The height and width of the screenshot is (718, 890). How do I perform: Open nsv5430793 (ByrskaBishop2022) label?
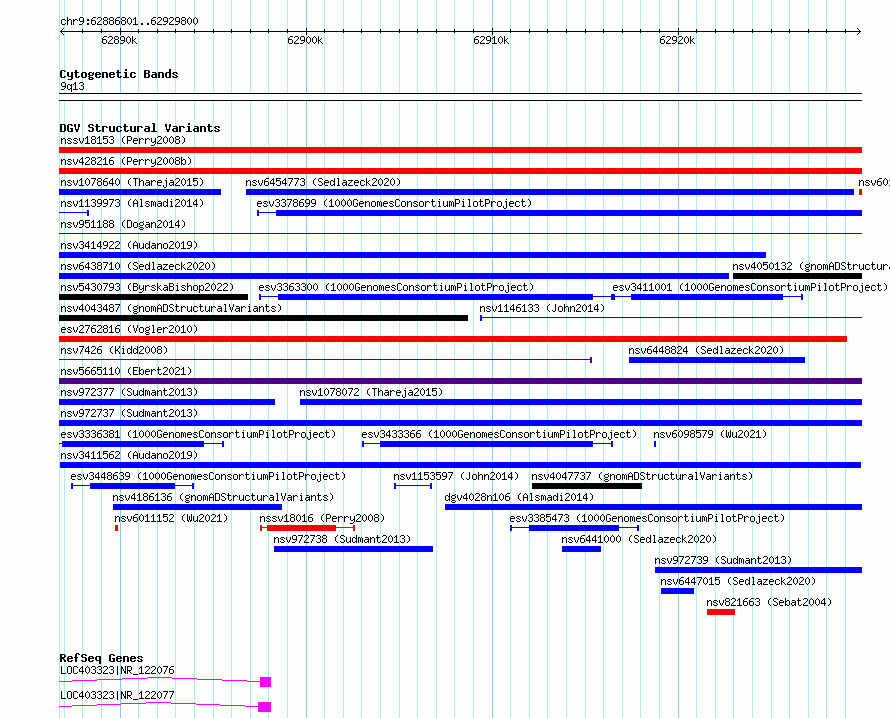(147, 287)
